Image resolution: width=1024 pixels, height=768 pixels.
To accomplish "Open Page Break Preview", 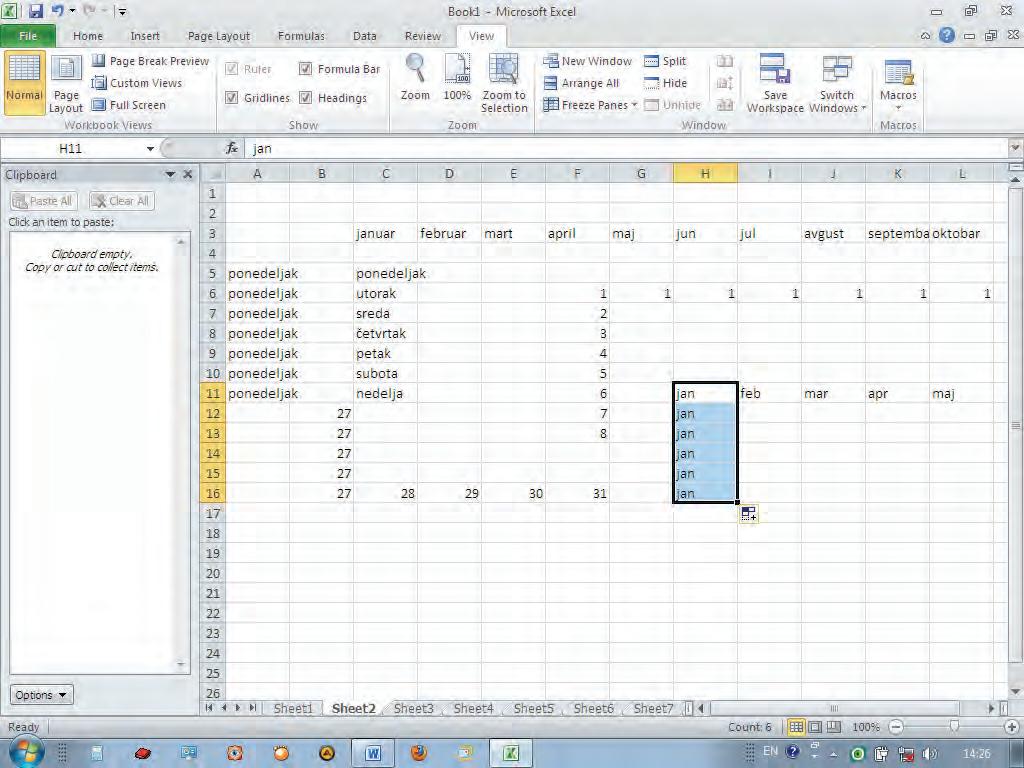I will point(150,61).
